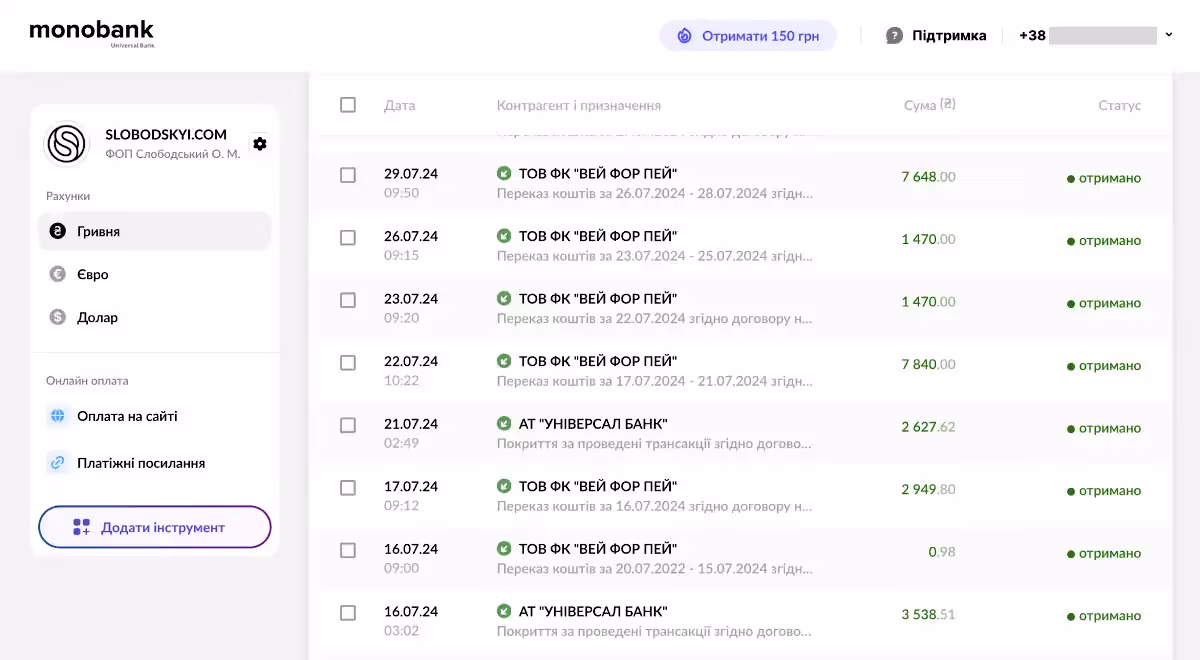Toggle the select-all checkbox in table header
Viewport: 1200px width, 660px height.
[348, 105]
